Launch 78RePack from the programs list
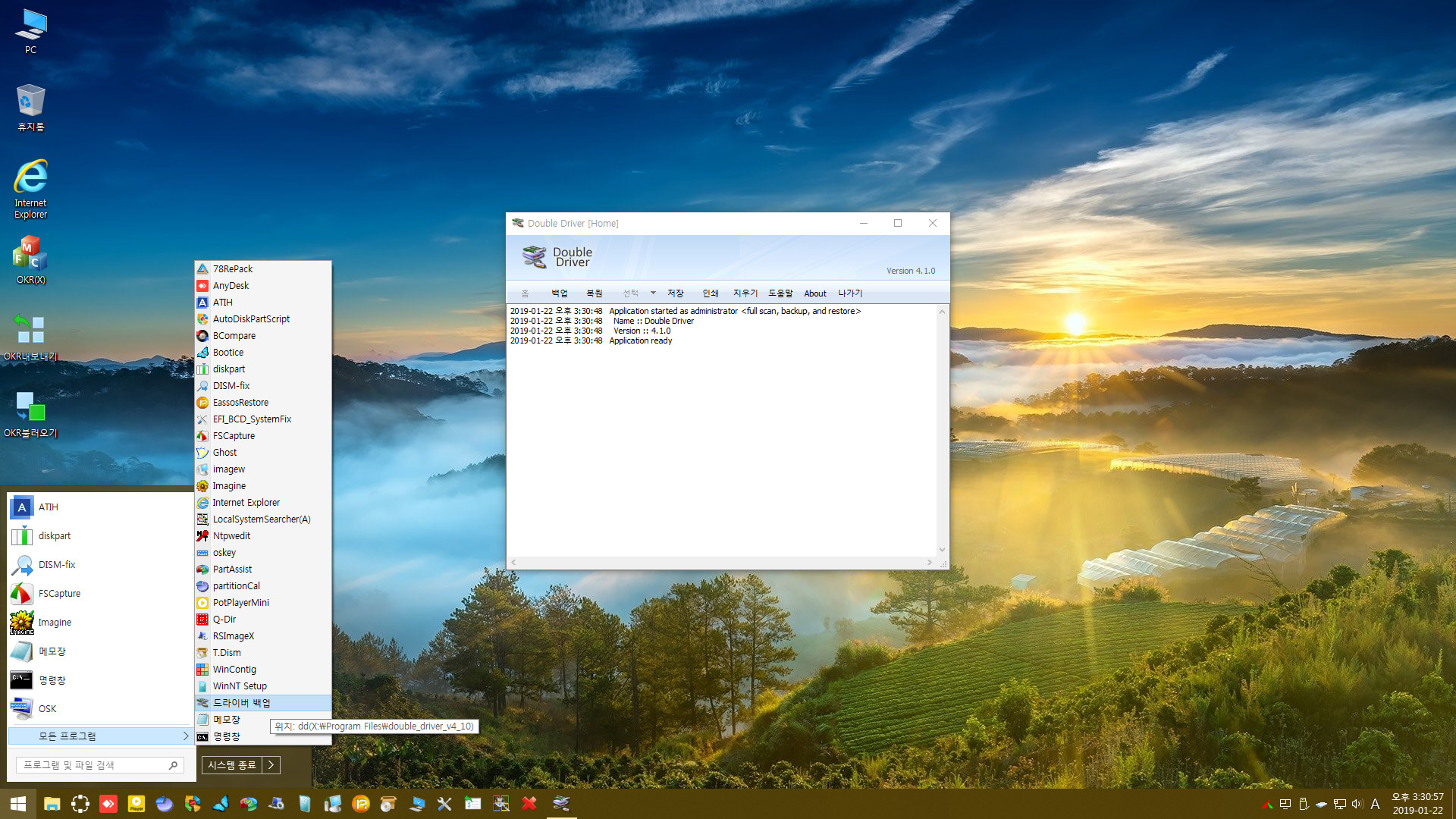Viewport: 1456px width, 819px height. pyautogui.click(x=263, y=269)
